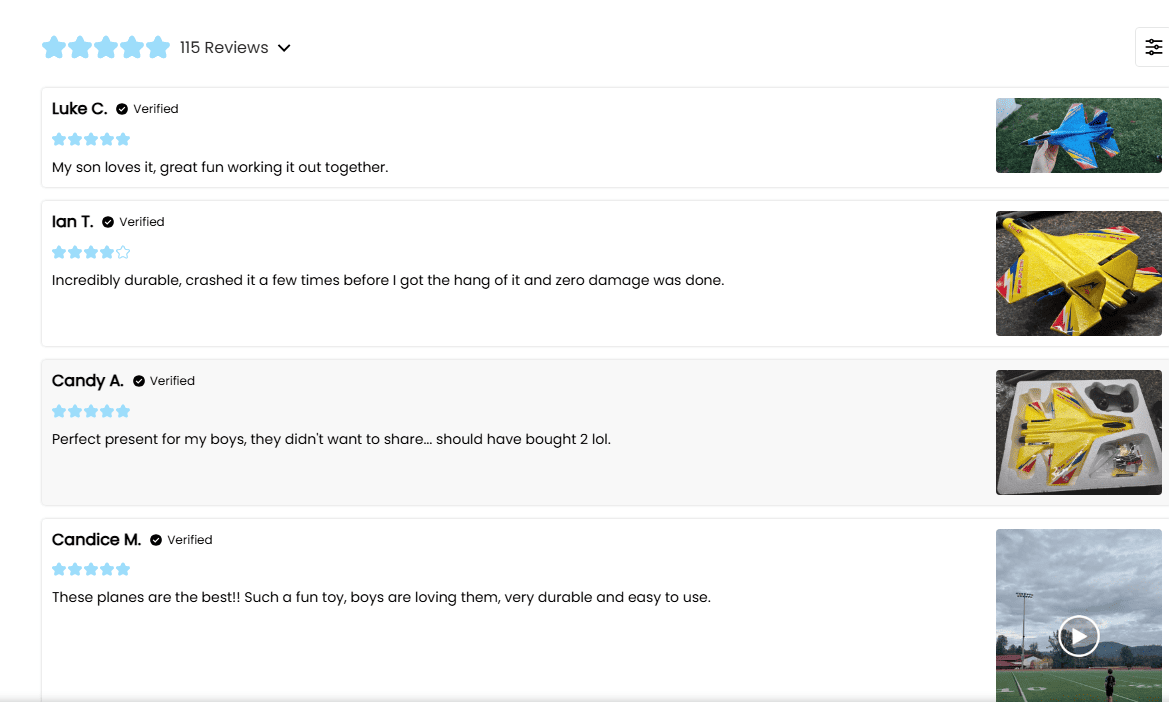Image resolution: width=1169 pixels, height=709 pixels.
Task: Open Luke C.'s blue plane photo
Action: [x=1078, y=135]
